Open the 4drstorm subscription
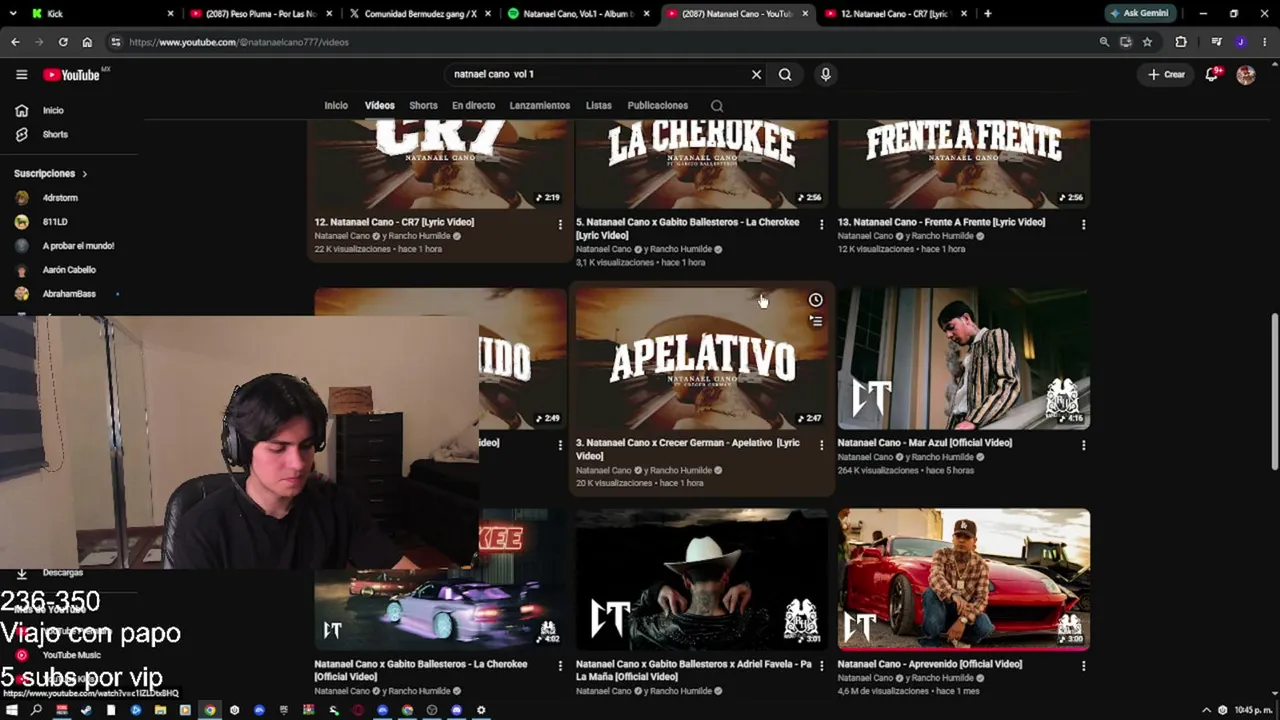Viewport: 1280px width, 720px height. [x=60, y=198]
